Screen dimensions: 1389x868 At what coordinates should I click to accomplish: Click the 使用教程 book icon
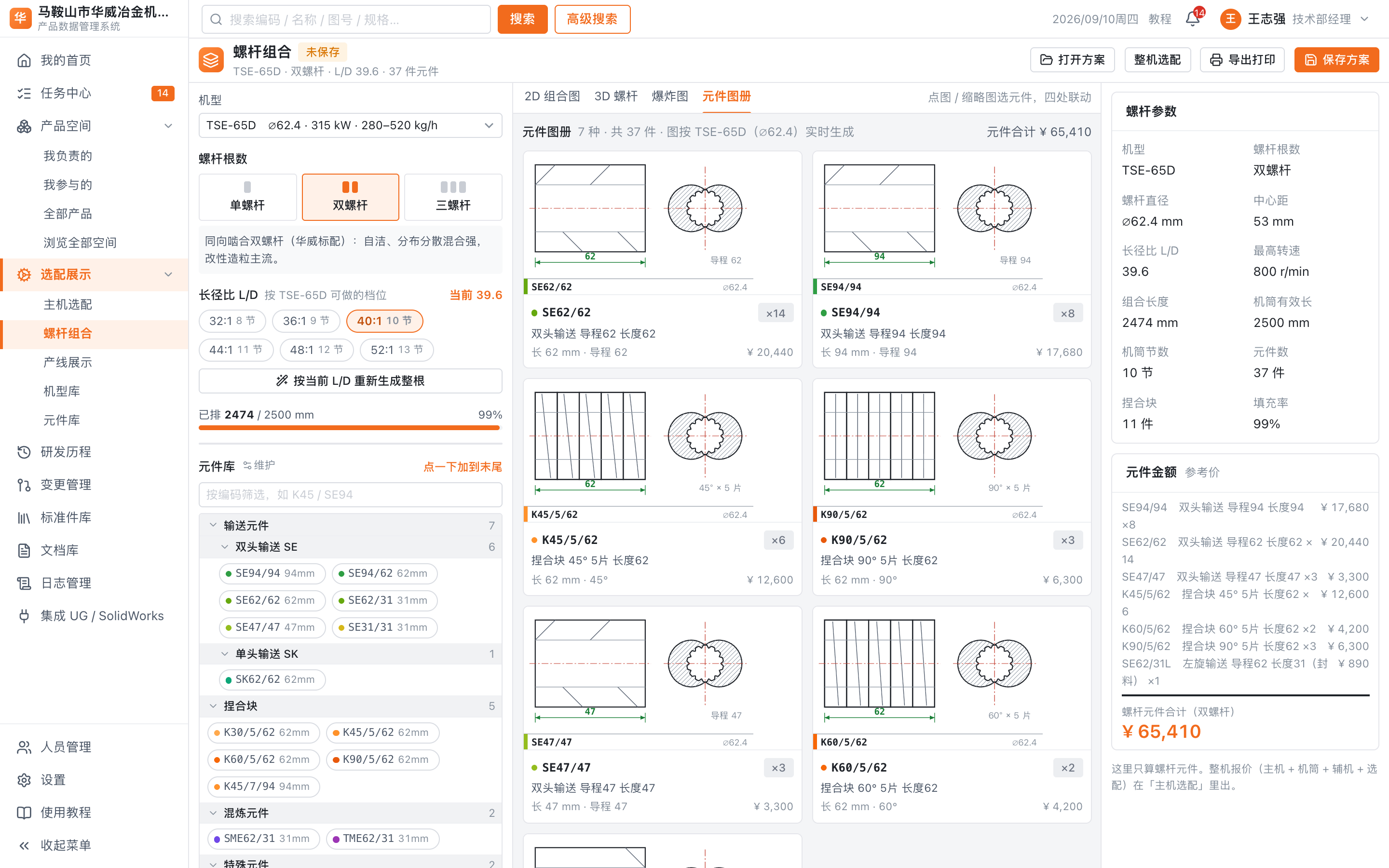(x=24, y=813)
